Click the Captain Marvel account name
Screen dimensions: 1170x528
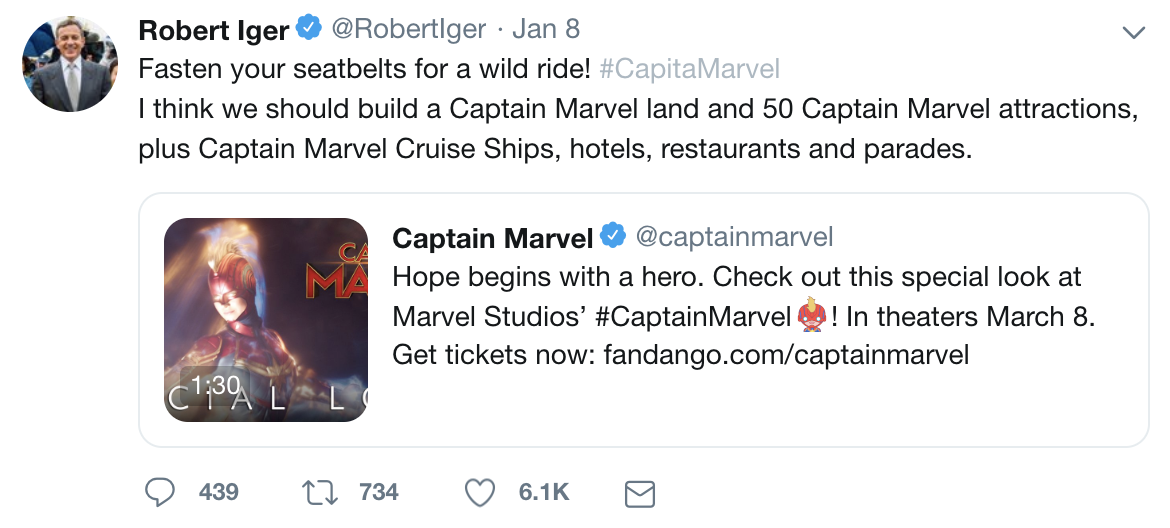(x=493, y=238)
